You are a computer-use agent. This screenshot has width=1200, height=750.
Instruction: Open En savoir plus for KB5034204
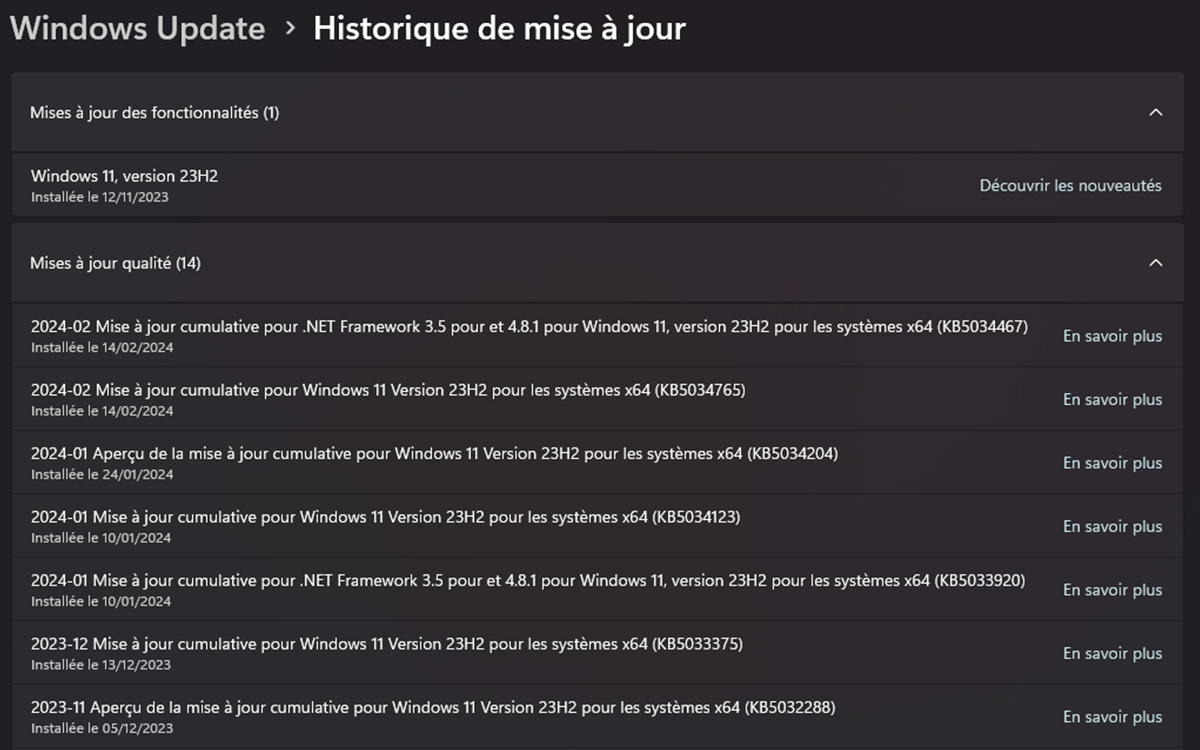point(1112,463)
